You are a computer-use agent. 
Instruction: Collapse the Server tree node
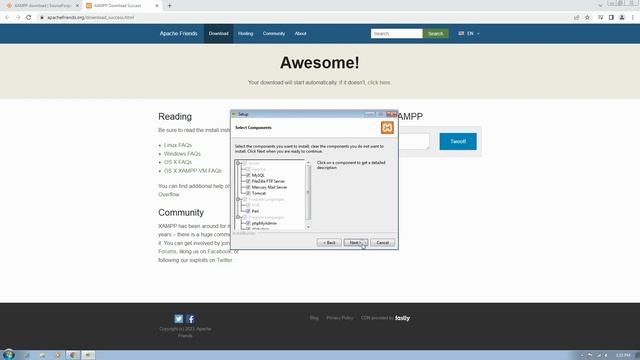tap(238, 163)
